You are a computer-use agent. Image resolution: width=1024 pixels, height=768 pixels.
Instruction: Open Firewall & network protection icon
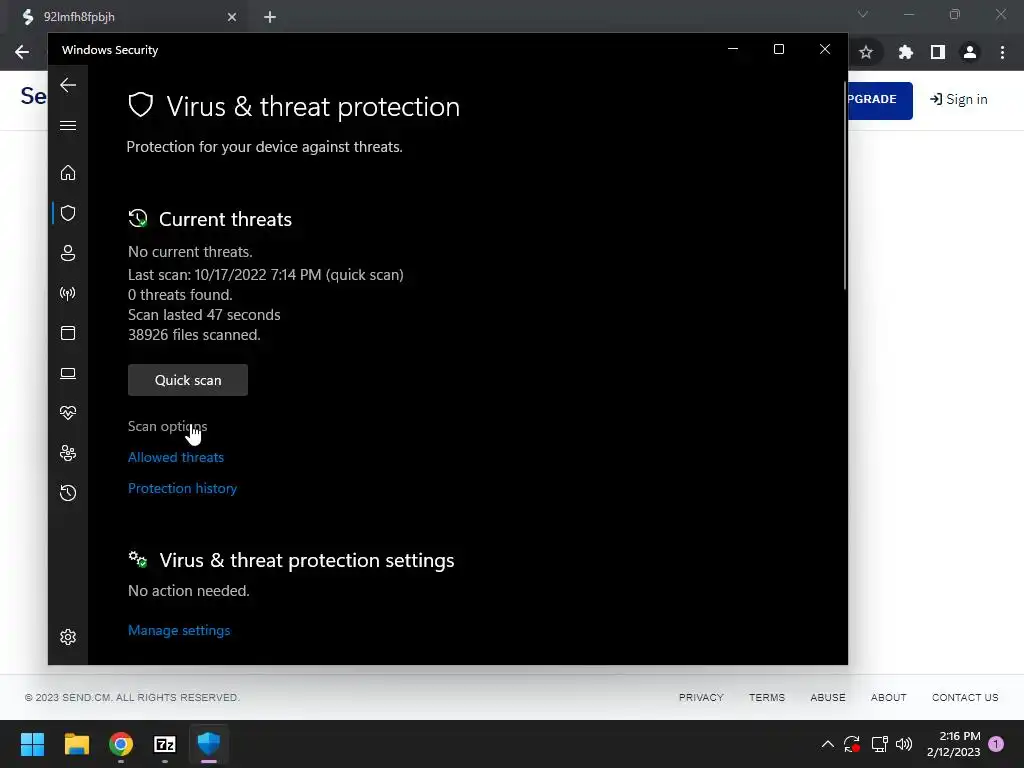click(68, 293)
